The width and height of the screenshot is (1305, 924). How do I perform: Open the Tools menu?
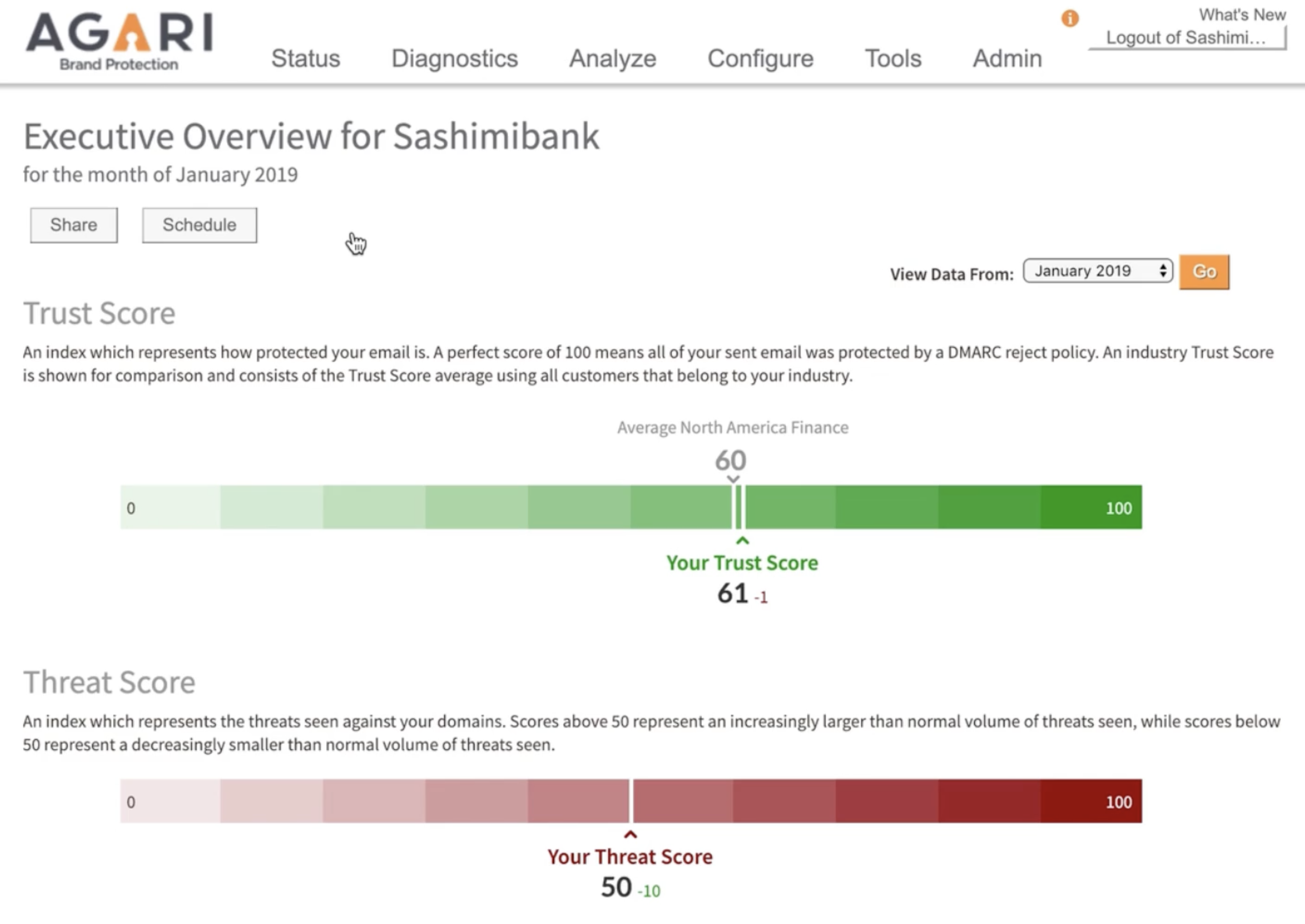coord(892,59)
